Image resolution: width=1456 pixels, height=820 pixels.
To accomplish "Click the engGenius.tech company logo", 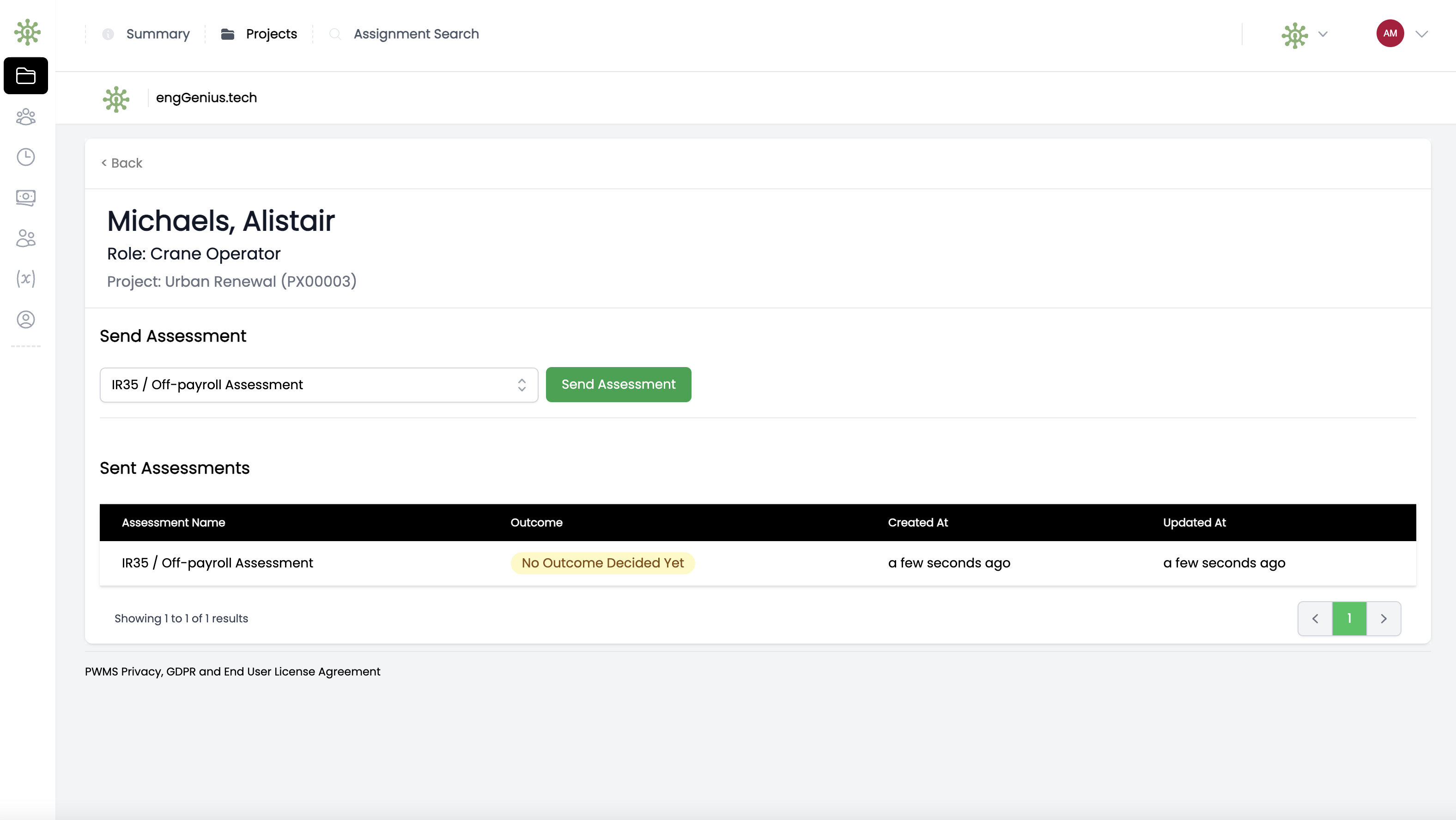I will (x=116, y=98).
